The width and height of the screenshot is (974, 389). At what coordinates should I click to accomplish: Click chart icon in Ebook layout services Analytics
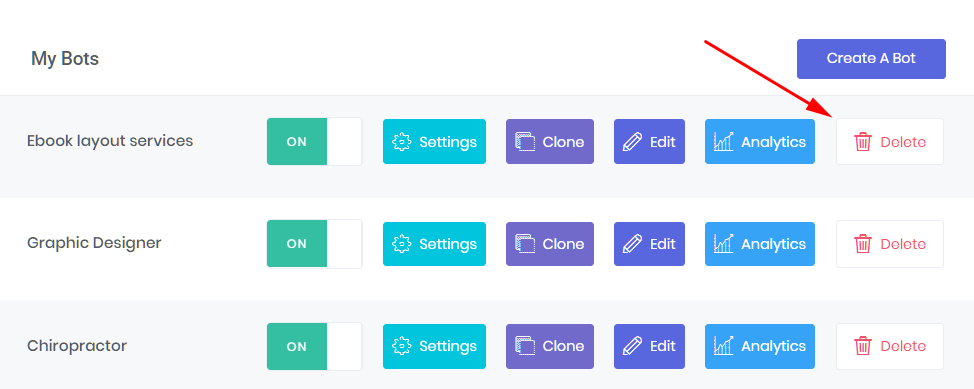point(724,142)
